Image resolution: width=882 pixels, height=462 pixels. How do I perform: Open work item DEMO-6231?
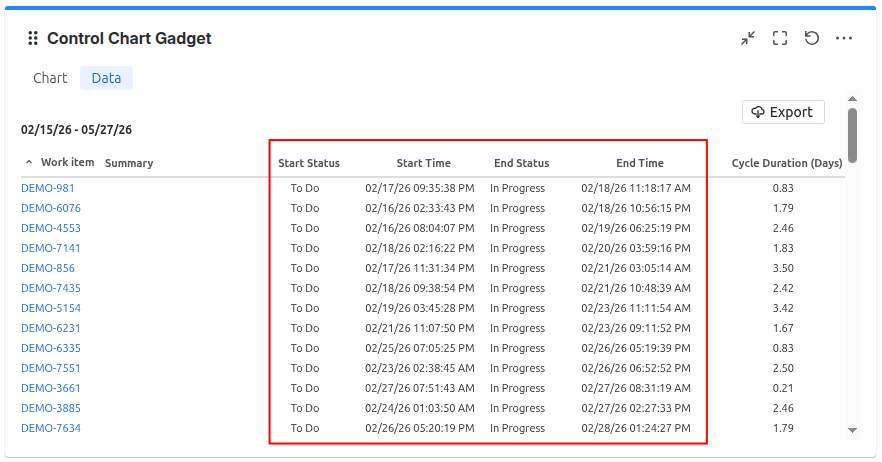click(x=51, y=328)
